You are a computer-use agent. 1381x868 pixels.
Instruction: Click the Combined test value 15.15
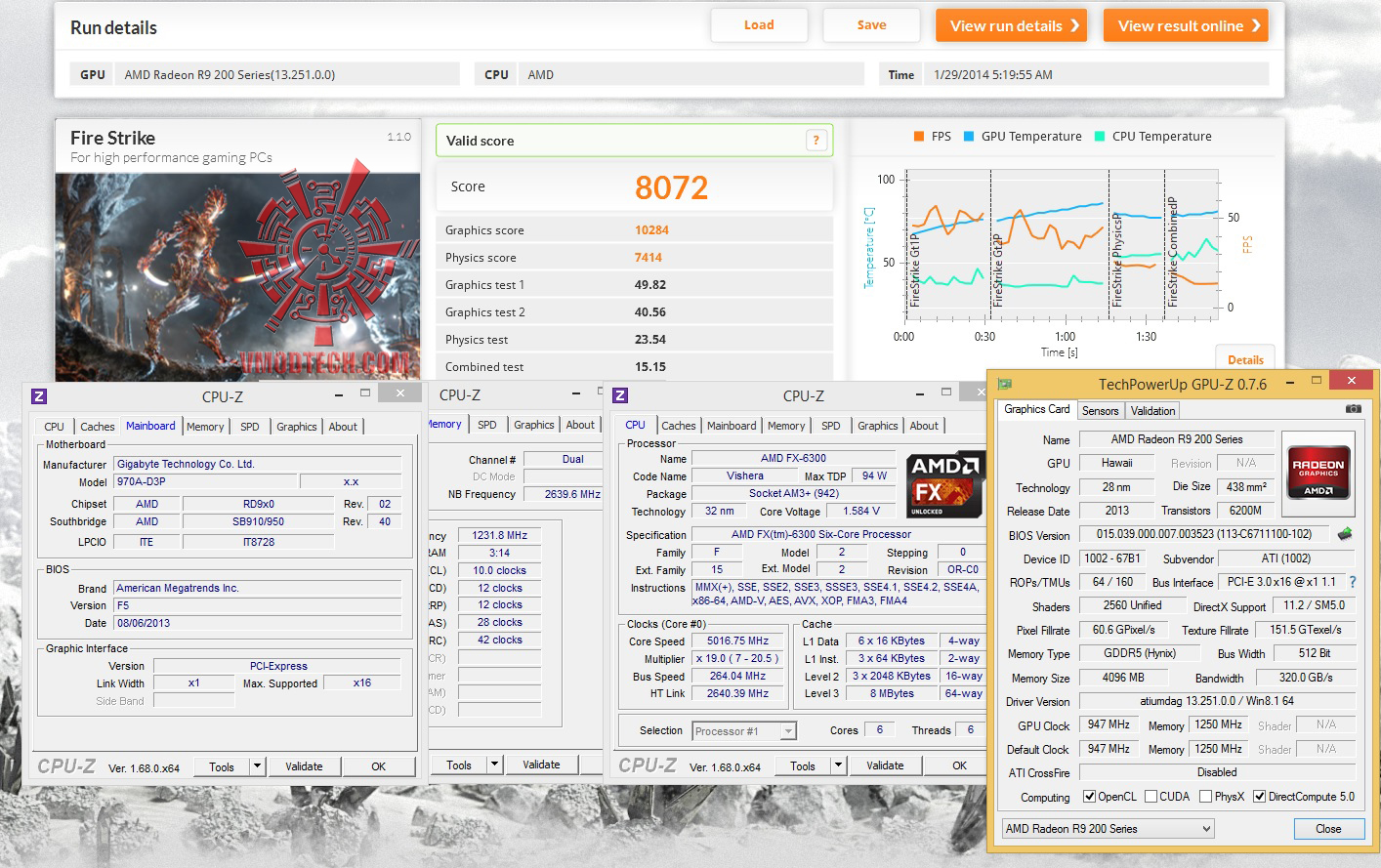click(650, 367)
